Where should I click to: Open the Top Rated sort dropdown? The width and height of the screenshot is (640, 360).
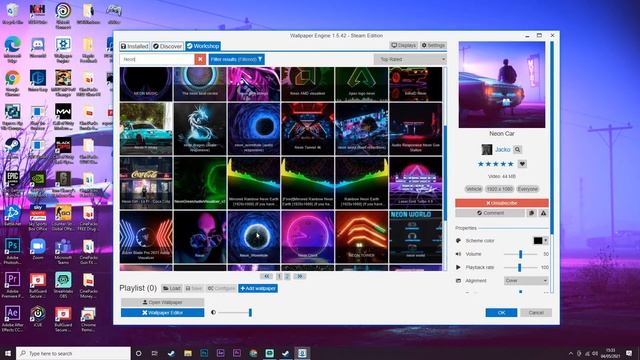click(410, 59)
